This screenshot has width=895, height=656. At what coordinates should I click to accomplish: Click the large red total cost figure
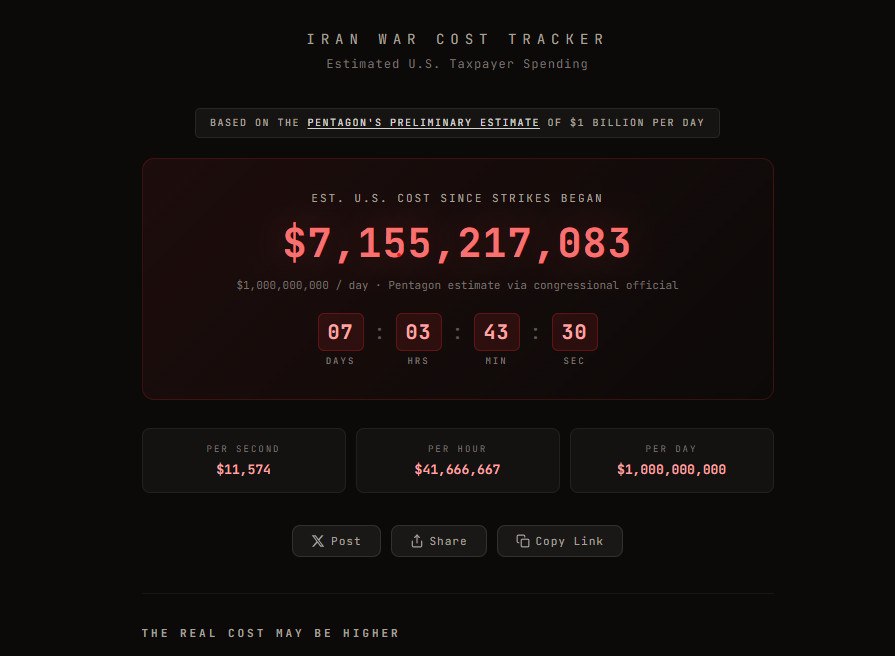pos(457,244)
